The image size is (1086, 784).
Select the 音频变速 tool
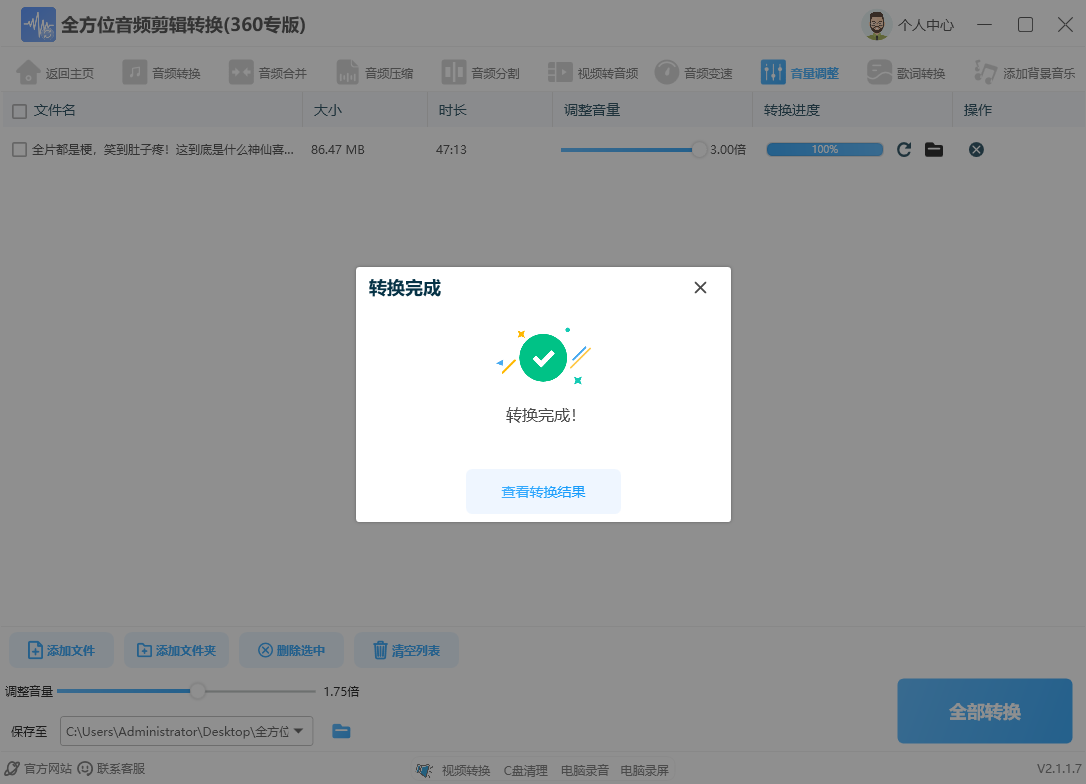(x=693, y=71)
